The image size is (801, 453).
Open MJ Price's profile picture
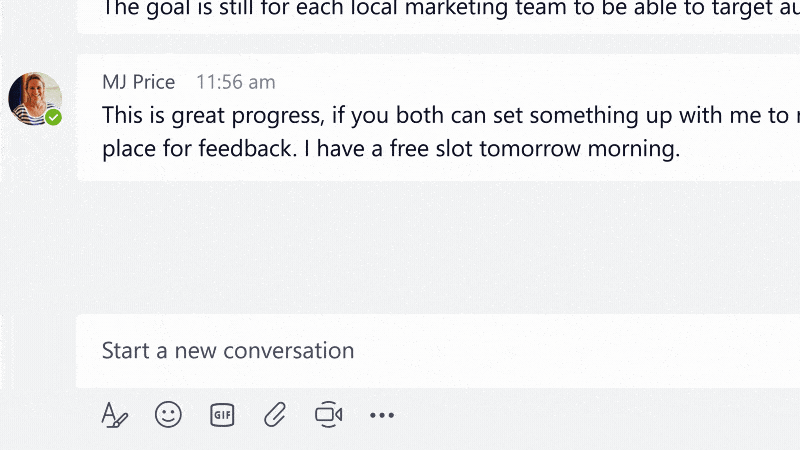tap(35, 99)
